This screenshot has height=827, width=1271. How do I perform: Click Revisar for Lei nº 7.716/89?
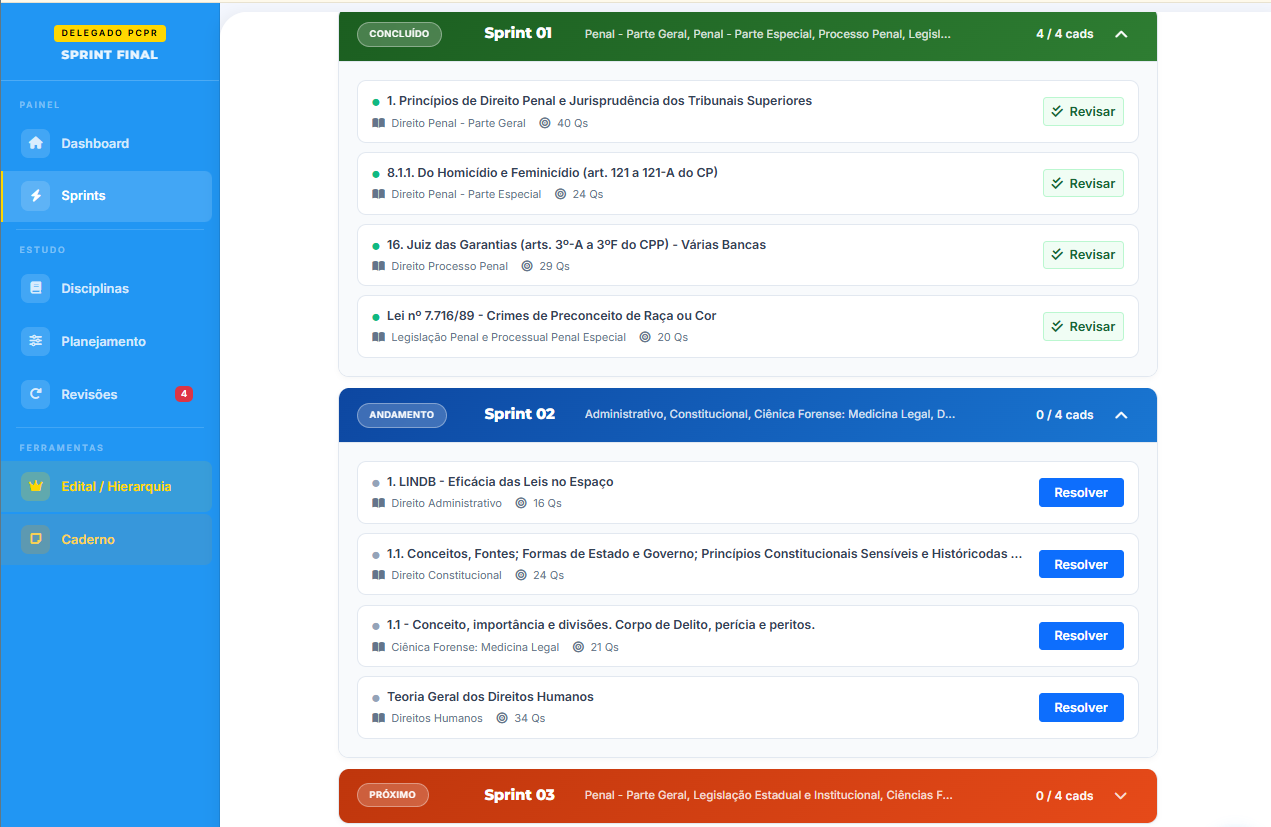pyautogui.click(x=1083, y=326)
